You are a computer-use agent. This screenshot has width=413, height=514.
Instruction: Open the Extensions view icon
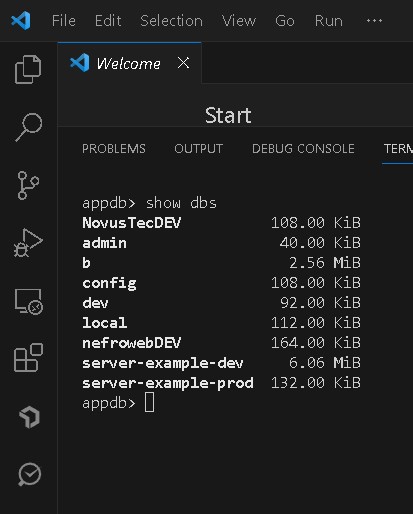[x=29, y=358]
